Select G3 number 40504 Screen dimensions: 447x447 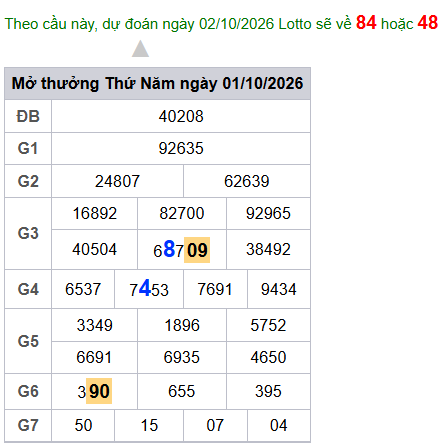click(x=95, y=249)
